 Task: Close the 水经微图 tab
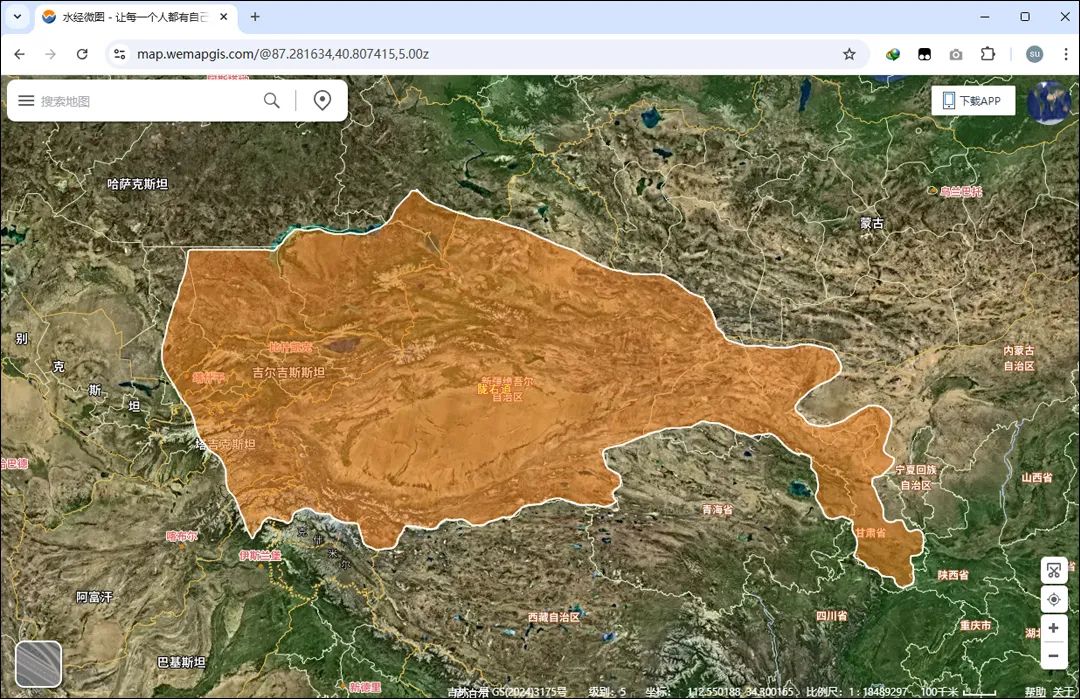pyautogui.click(x=224, y=17)
